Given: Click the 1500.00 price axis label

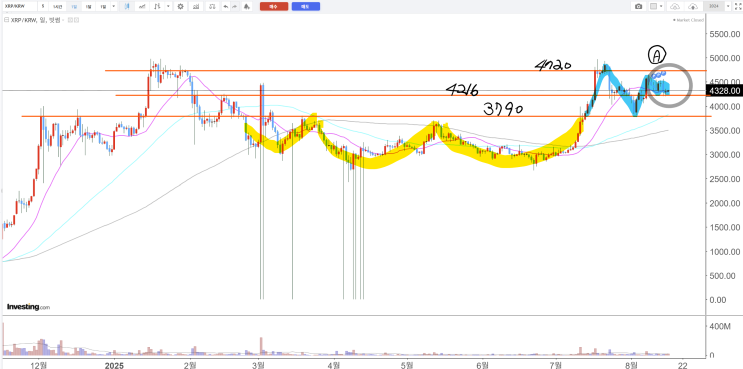Looking at the screenshot, I should tap(725, 227).
